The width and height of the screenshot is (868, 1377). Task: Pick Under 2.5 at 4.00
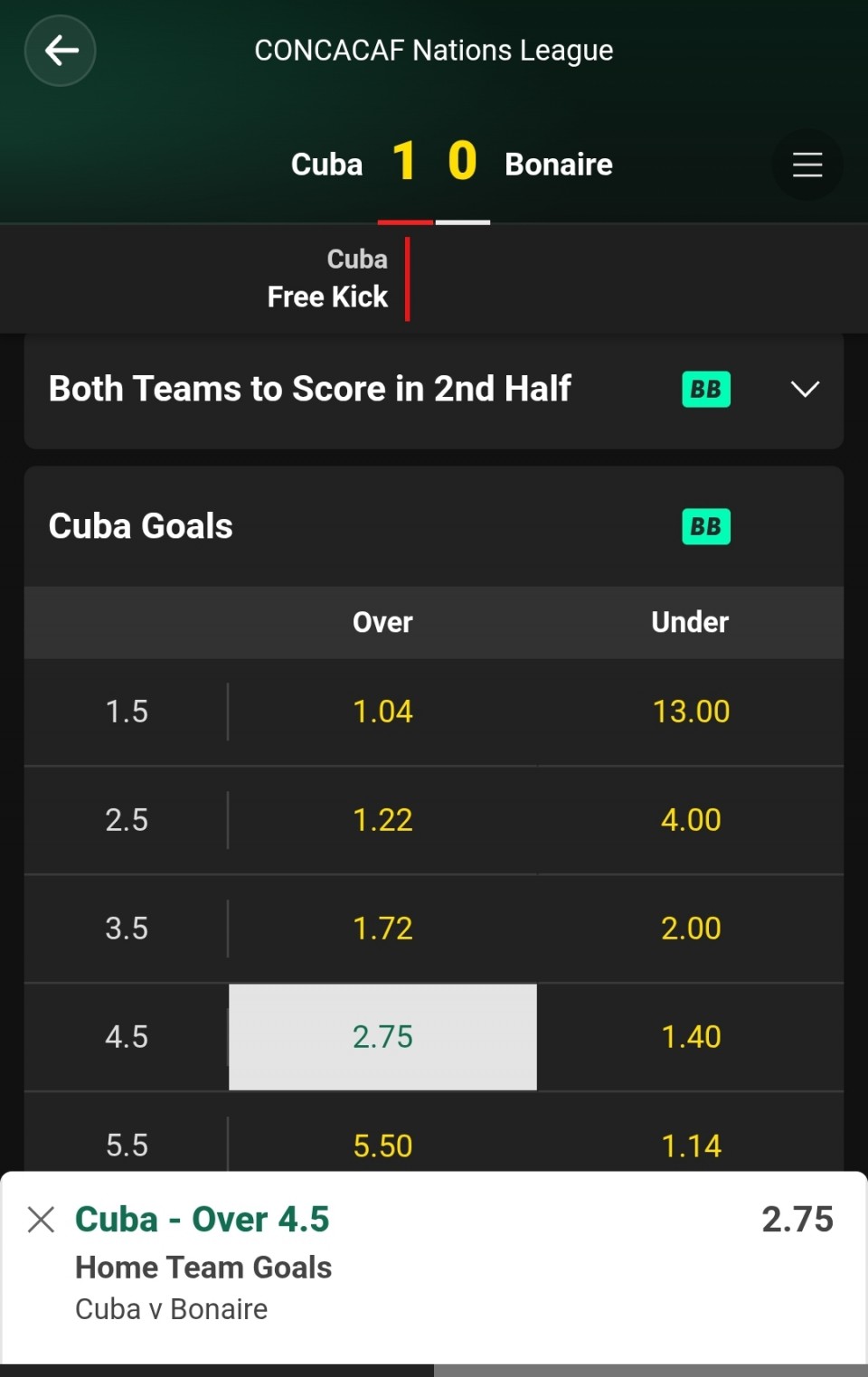coord(691,820)
